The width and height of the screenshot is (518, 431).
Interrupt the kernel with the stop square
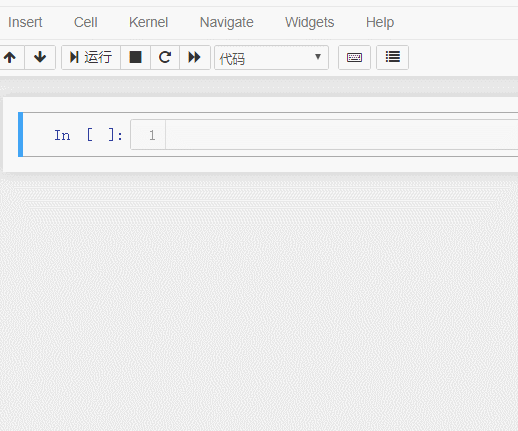pyautogui.click(x=135, y=57)
